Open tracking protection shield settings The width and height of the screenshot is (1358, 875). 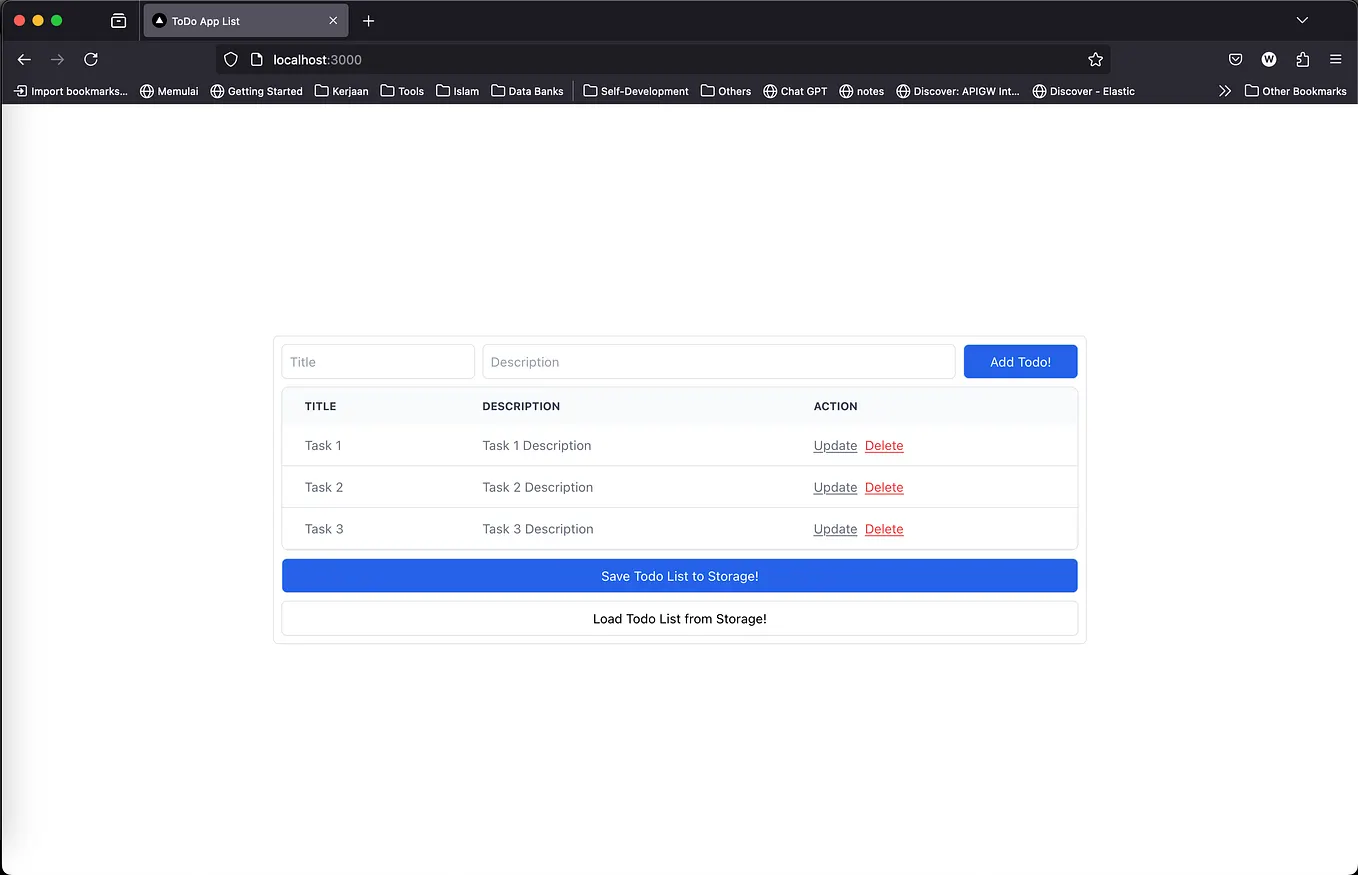point(230,59)
